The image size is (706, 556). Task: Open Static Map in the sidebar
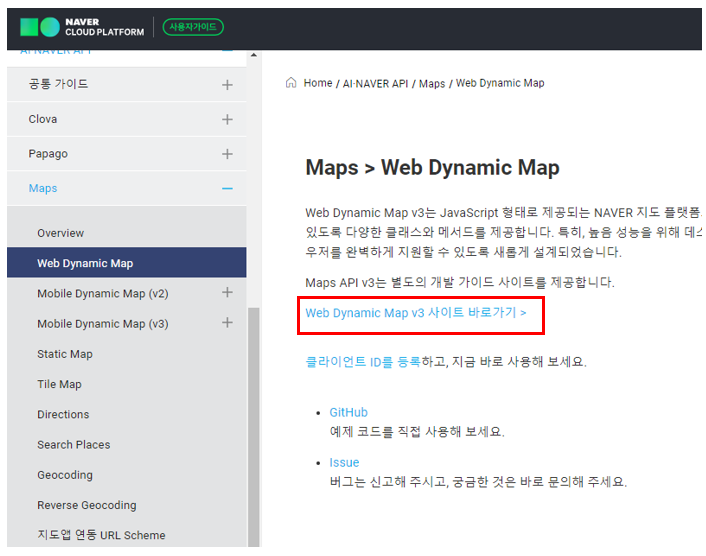tap(65, 354)
